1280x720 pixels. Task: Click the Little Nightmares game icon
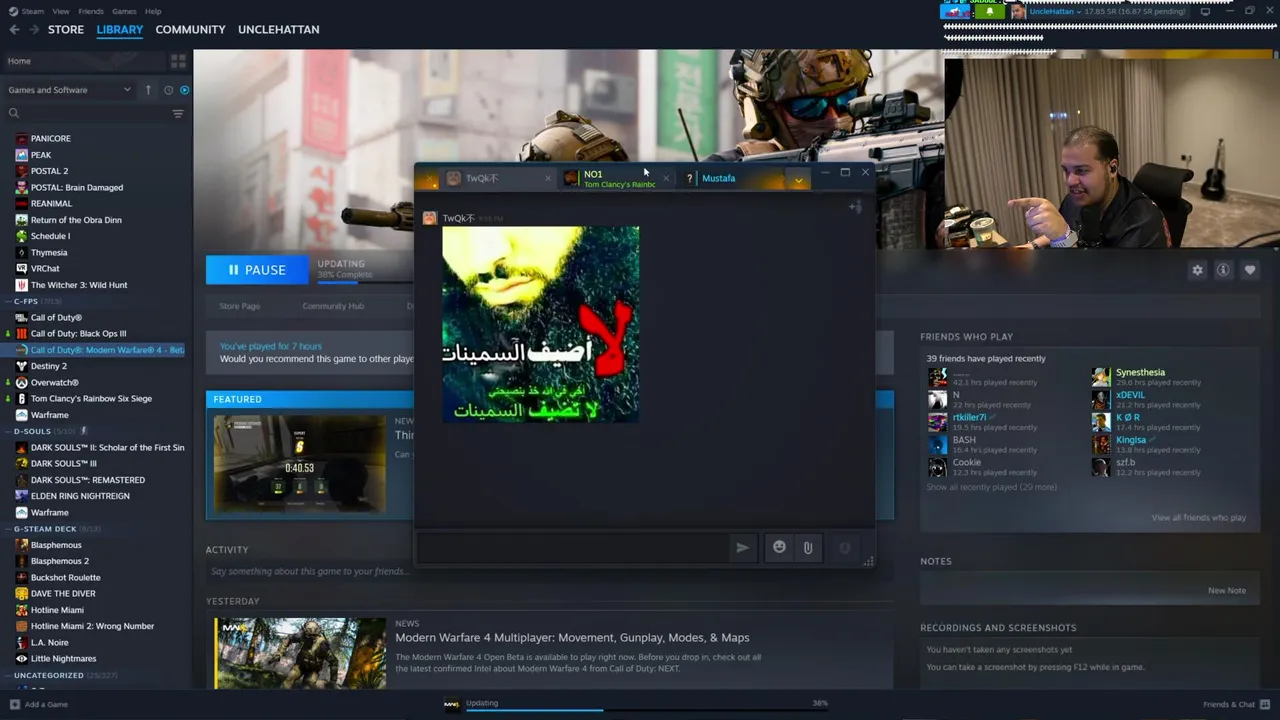coord(22,659)
